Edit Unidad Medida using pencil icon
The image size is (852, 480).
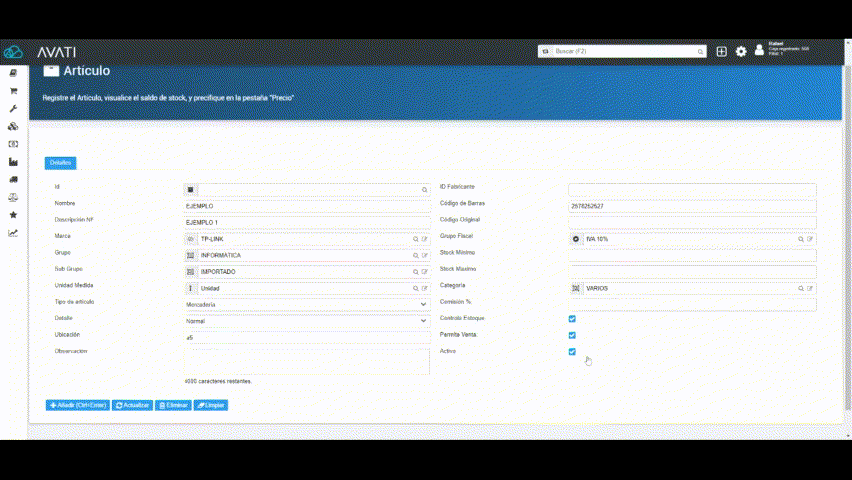tap(424, 289)
